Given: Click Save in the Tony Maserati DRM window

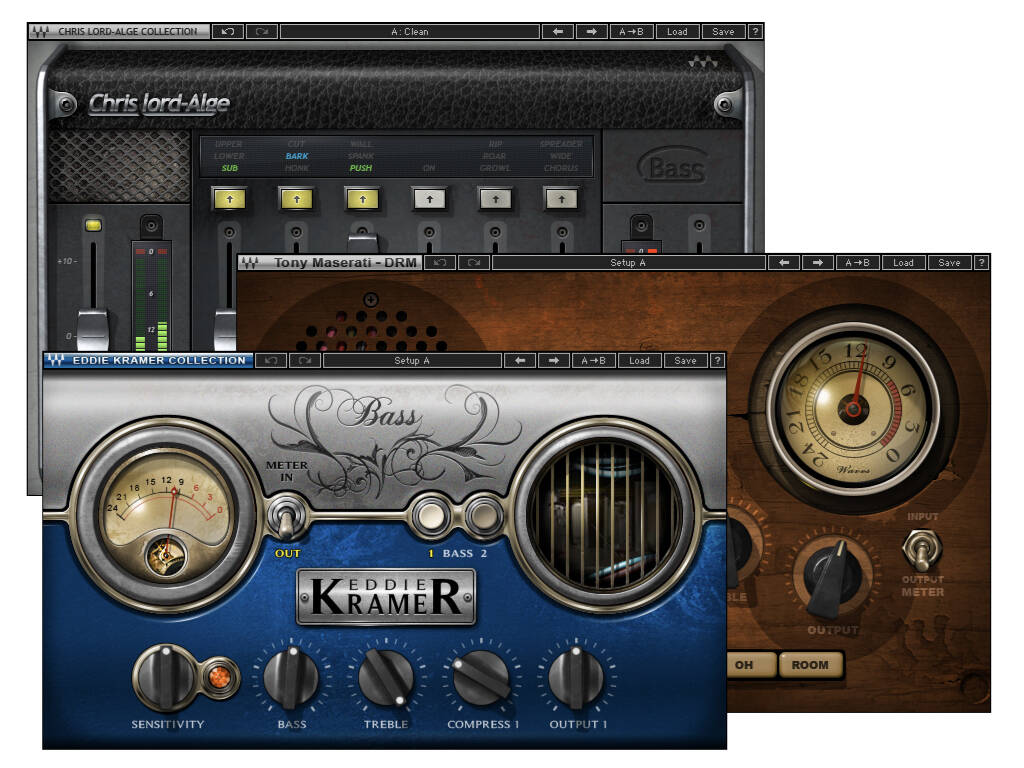Looking at the screenshot, I should click(950, 263).
